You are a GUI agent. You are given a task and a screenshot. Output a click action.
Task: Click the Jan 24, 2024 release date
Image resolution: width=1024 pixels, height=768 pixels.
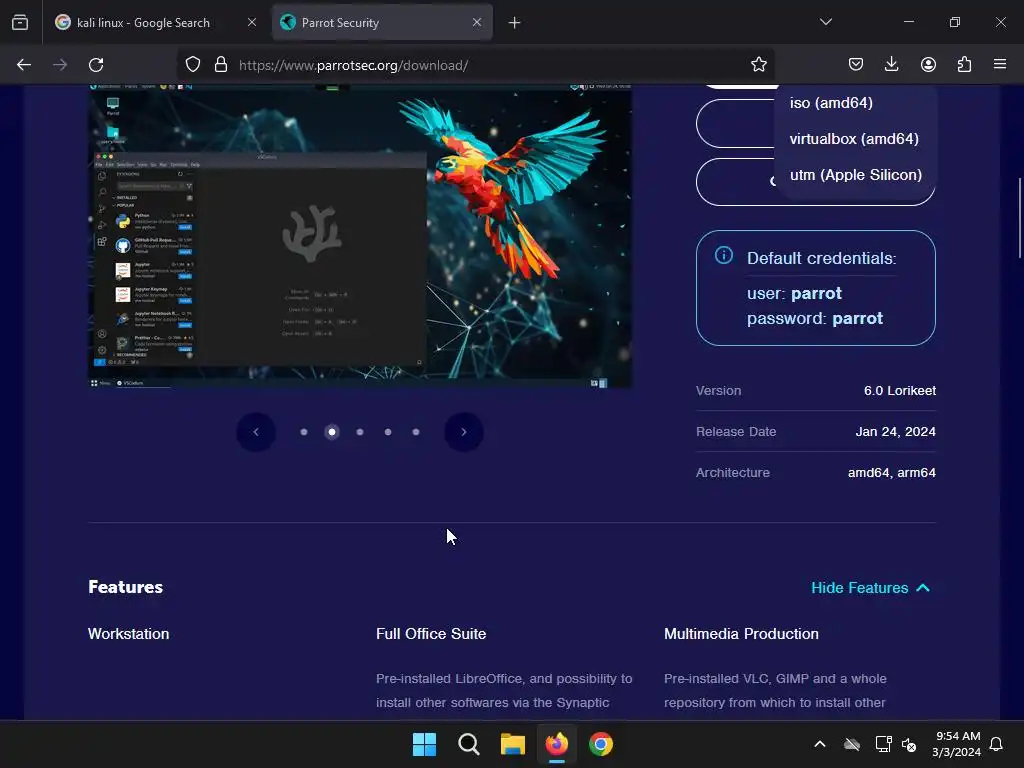pyautogui.click(x=895, y=432)
